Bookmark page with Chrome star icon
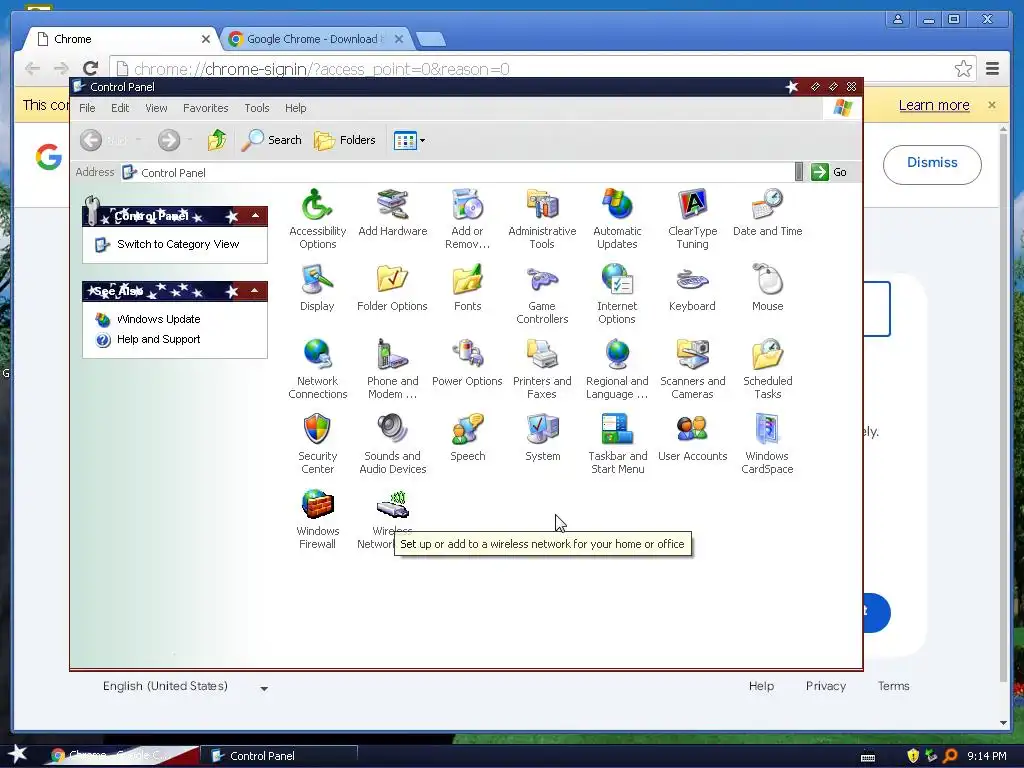Viewport: 1024px width, 768px height. (963, 69)
